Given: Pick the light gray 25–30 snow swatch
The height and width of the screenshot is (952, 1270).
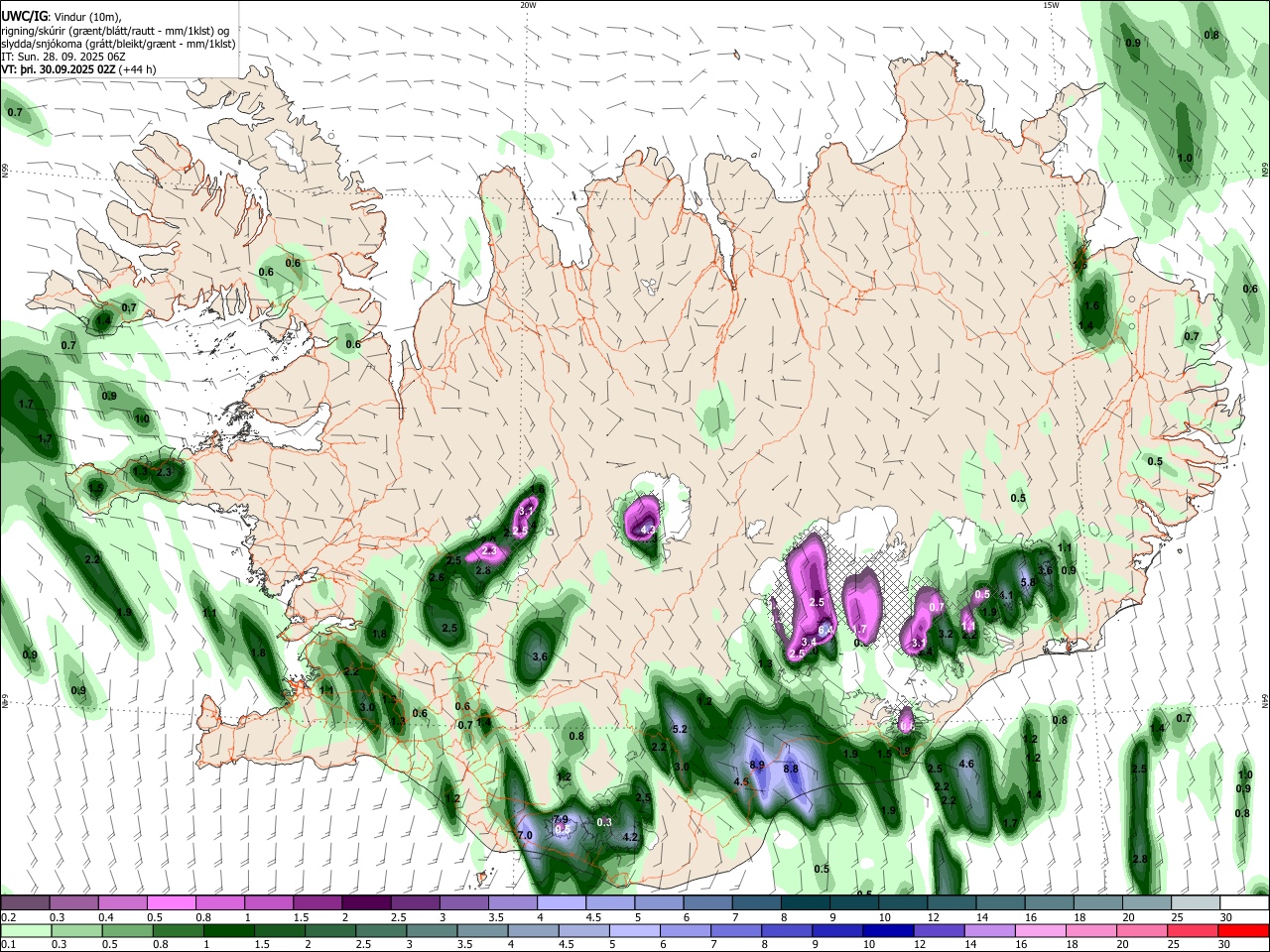Looking at the screenshot, I should [1195, 903].
